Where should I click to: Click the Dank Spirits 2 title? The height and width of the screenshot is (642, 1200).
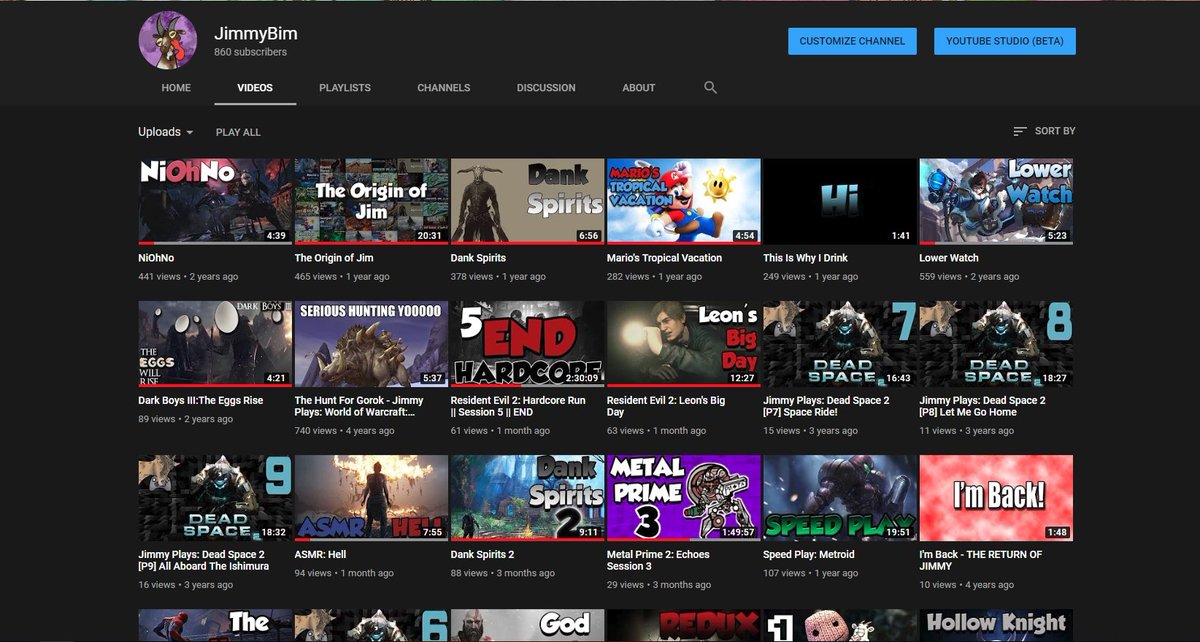(x=483, y=554)
